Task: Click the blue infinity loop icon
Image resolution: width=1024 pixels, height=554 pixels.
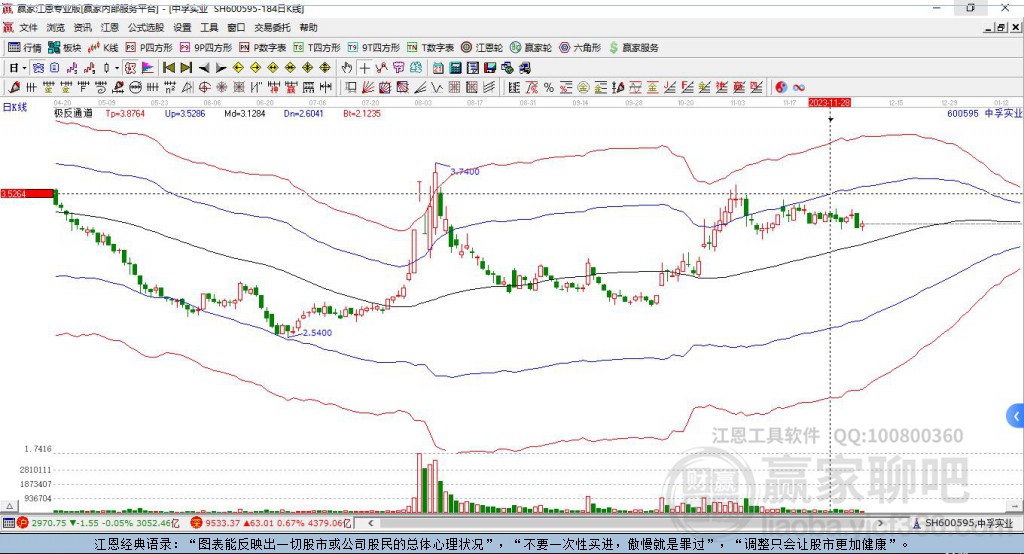Action: pyautogui.click(x=799, y=88)
